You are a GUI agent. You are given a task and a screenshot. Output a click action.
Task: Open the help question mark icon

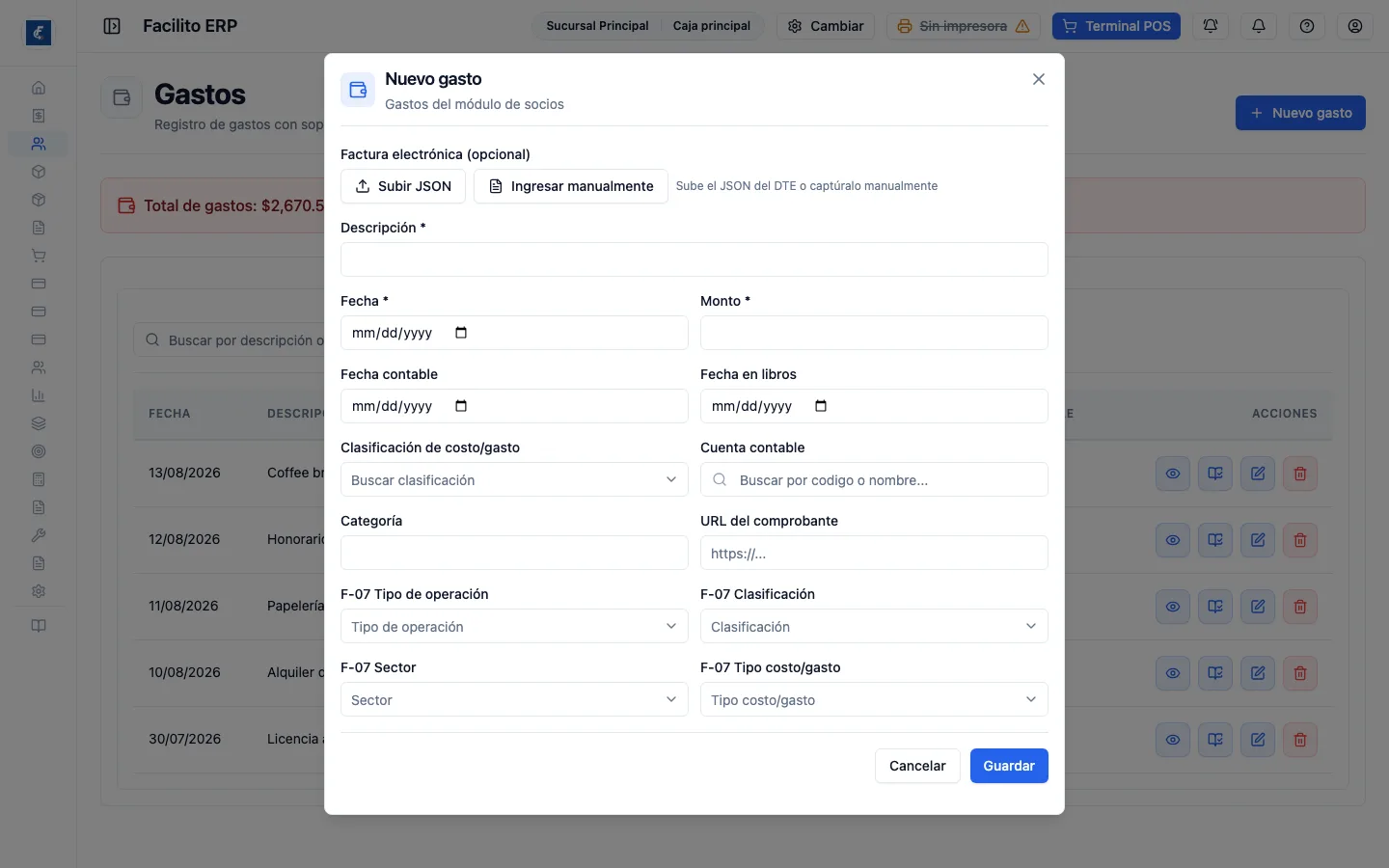[x=1307, y=26]
